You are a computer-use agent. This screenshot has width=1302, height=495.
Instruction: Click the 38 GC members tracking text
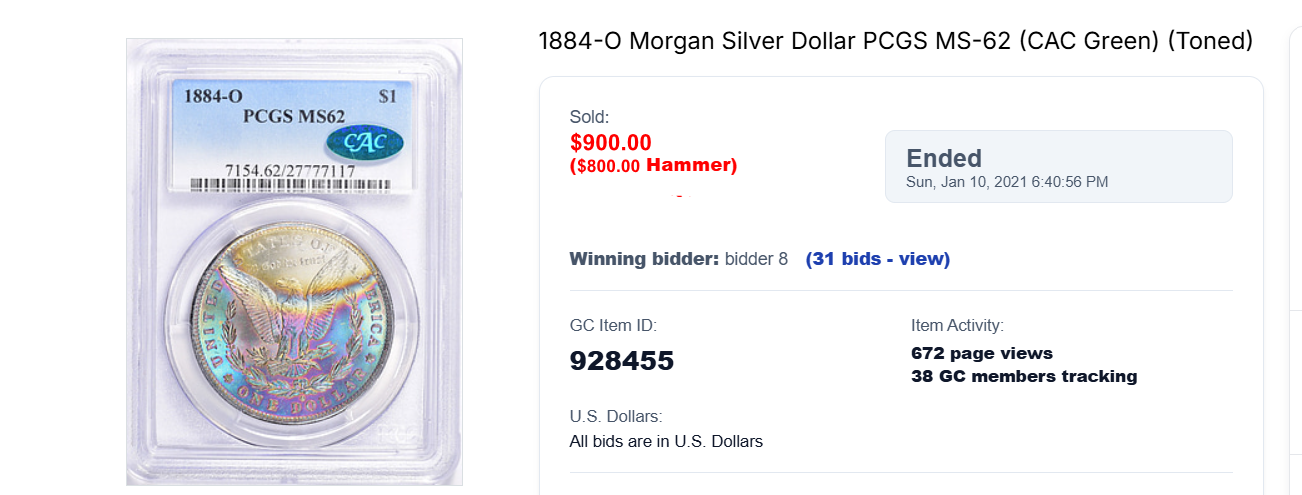(1024, 377)
